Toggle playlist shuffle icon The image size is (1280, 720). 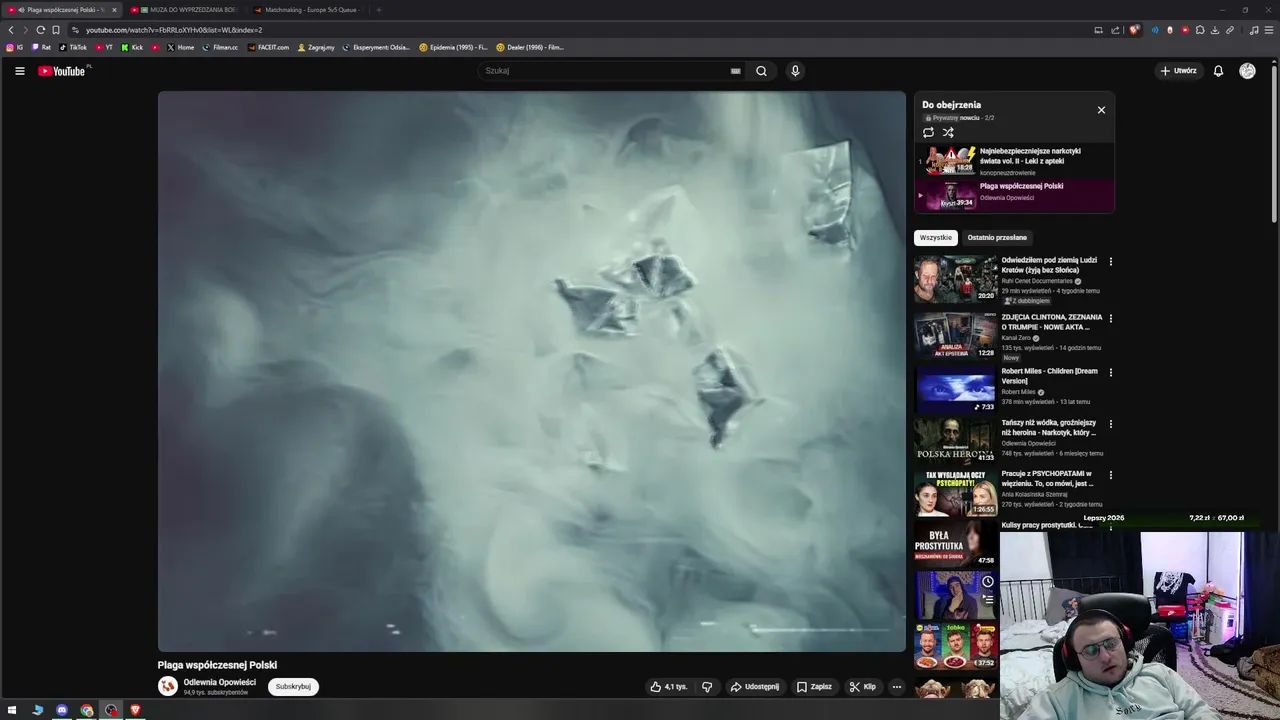click(x=948, y=132)
